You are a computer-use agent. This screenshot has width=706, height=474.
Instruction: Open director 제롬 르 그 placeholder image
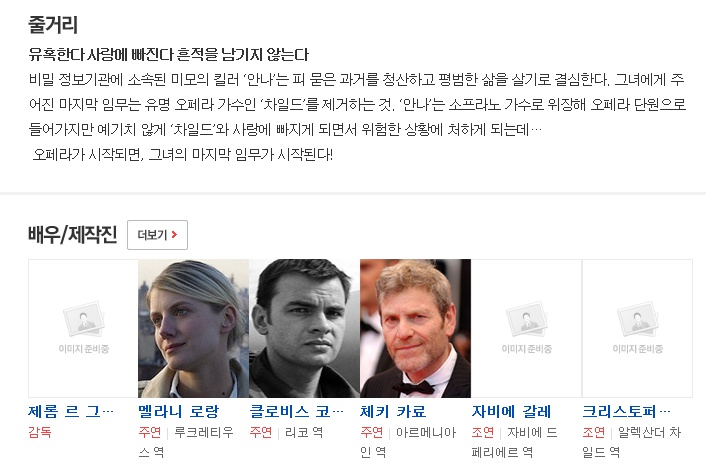click(83, 328)
